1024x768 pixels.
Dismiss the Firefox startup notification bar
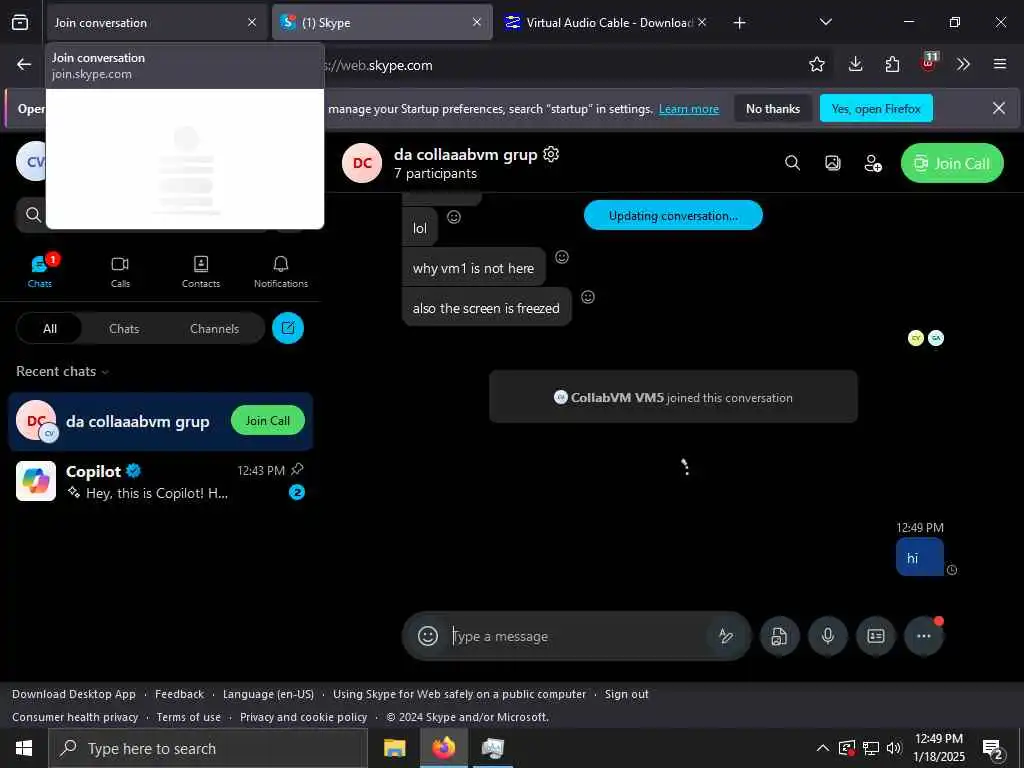coord(999,108)
